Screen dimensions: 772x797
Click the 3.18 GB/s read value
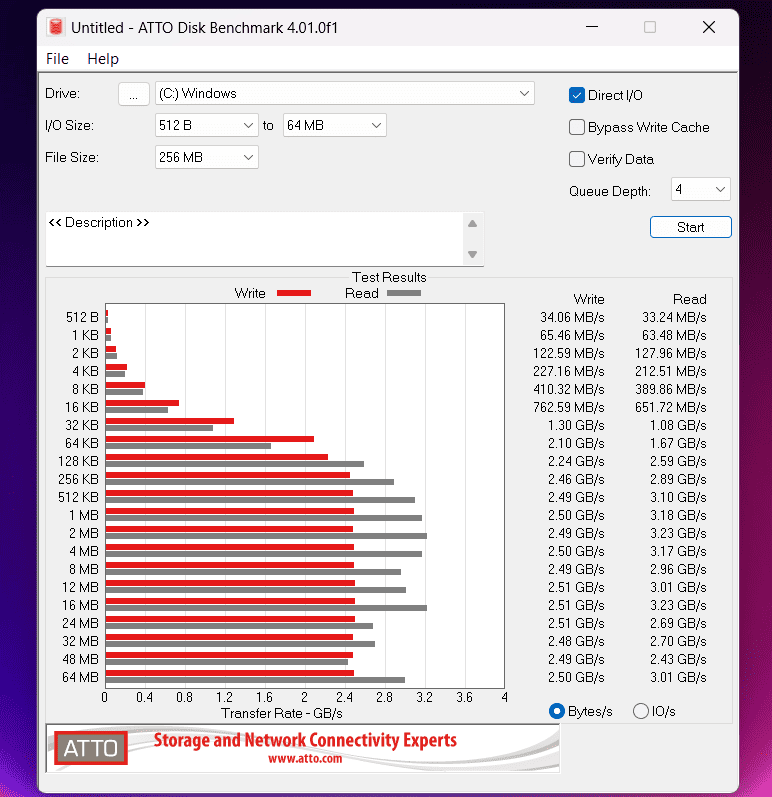pyautogui.click(x=678, y=515)
